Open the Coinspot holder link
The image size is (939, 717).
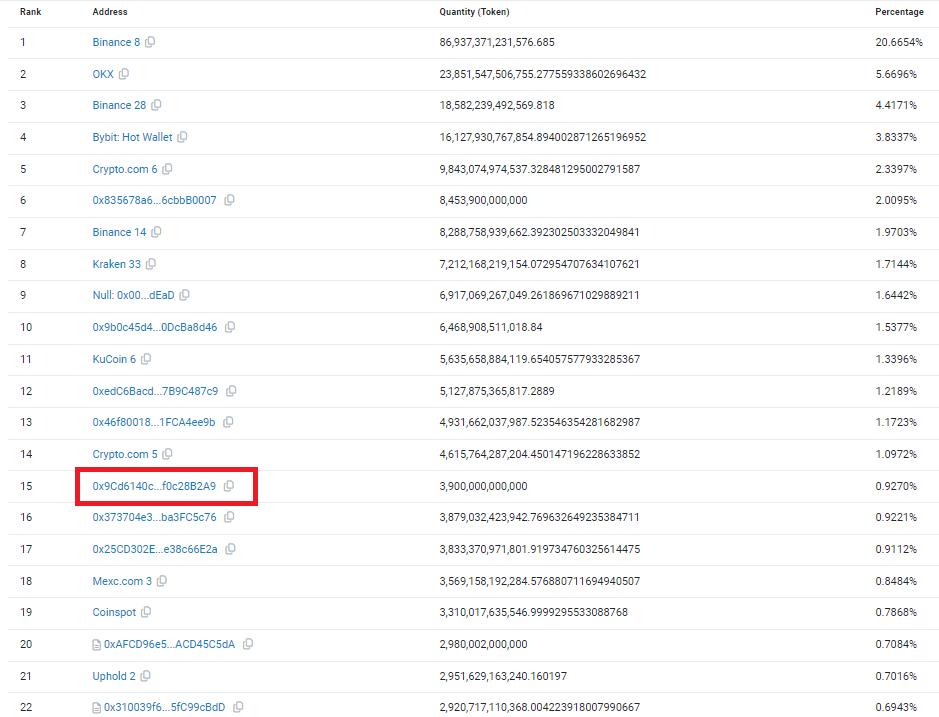click(x=114, y=612)
